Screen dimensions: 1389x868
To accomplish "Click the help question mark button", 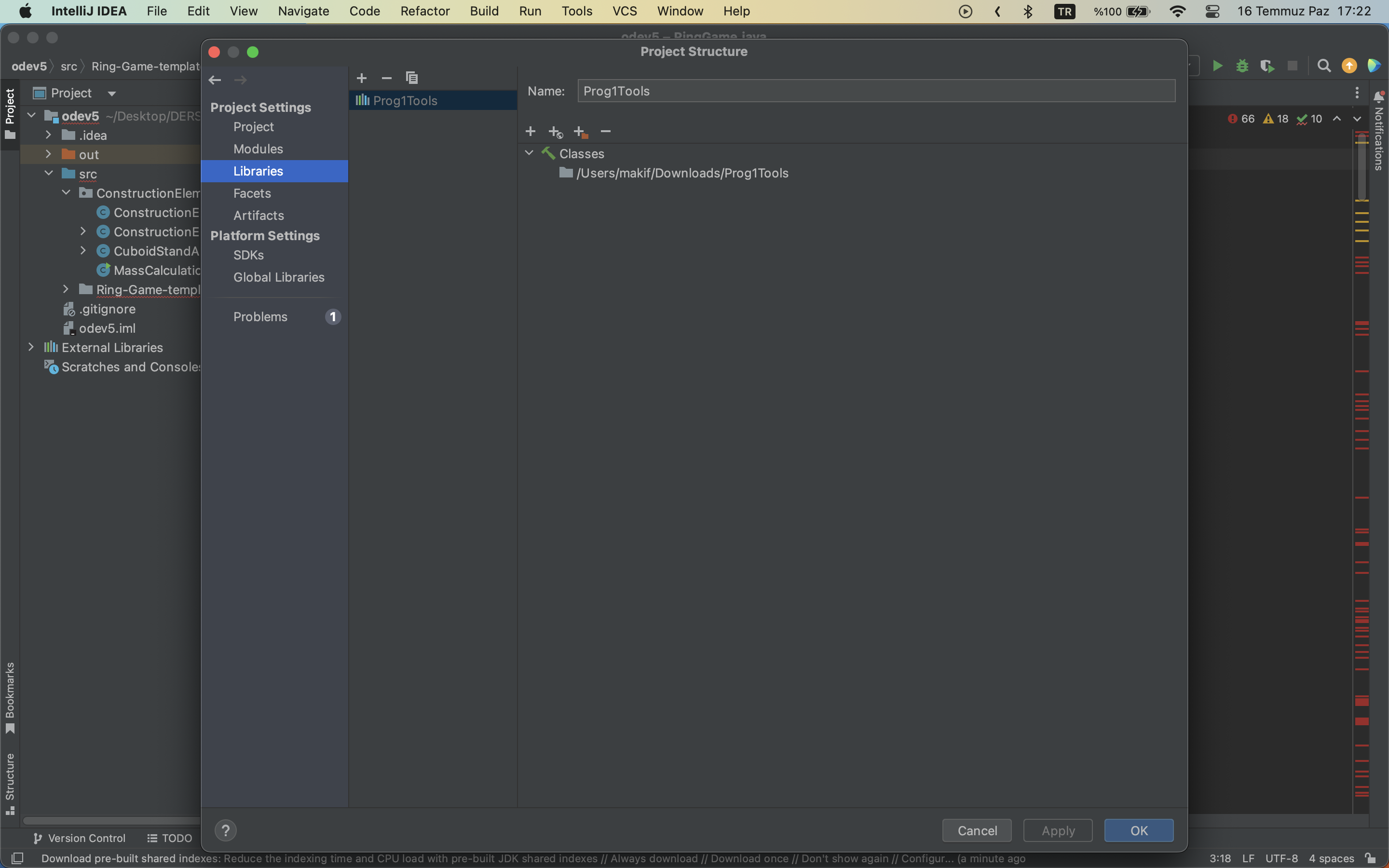I will pos(226,830).
